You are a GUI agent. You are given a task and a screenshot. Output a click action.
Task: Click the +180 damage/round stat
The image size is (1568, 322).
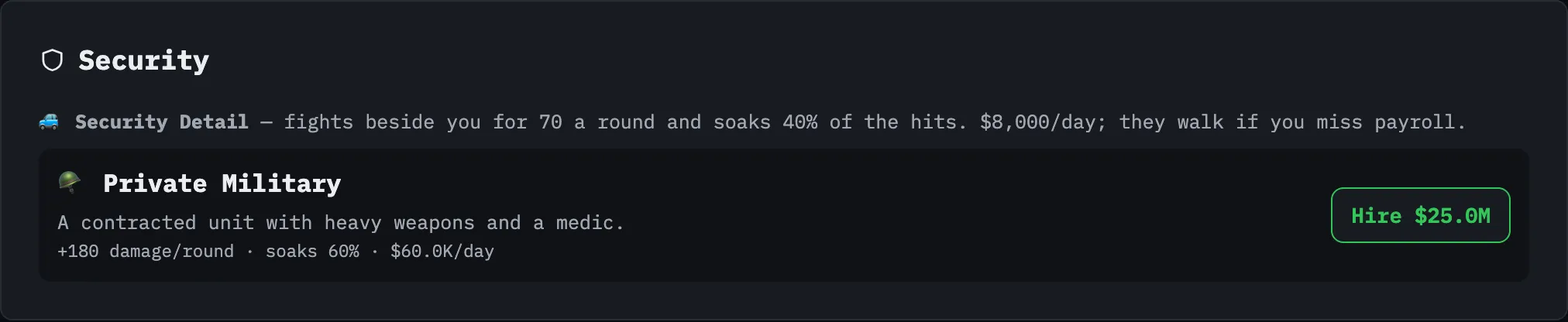146,252
